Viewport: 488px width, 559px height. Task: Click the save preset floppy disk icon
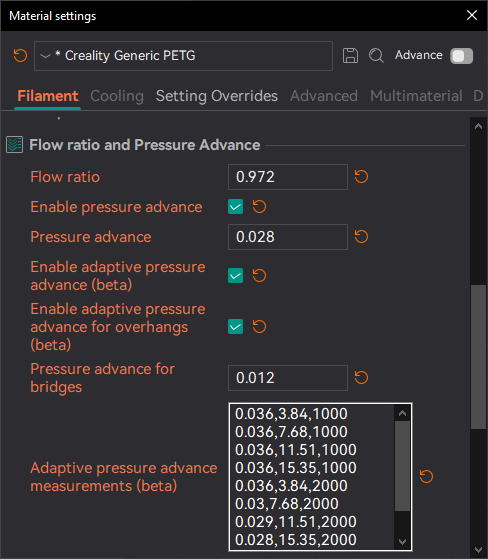[350, 56]
